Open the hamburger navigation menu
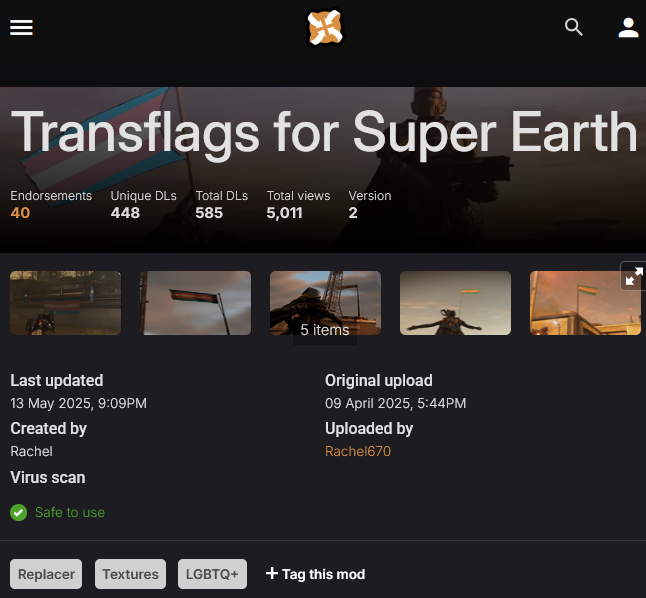The width and height of the screenshot is (646, 598). [21, 28]
